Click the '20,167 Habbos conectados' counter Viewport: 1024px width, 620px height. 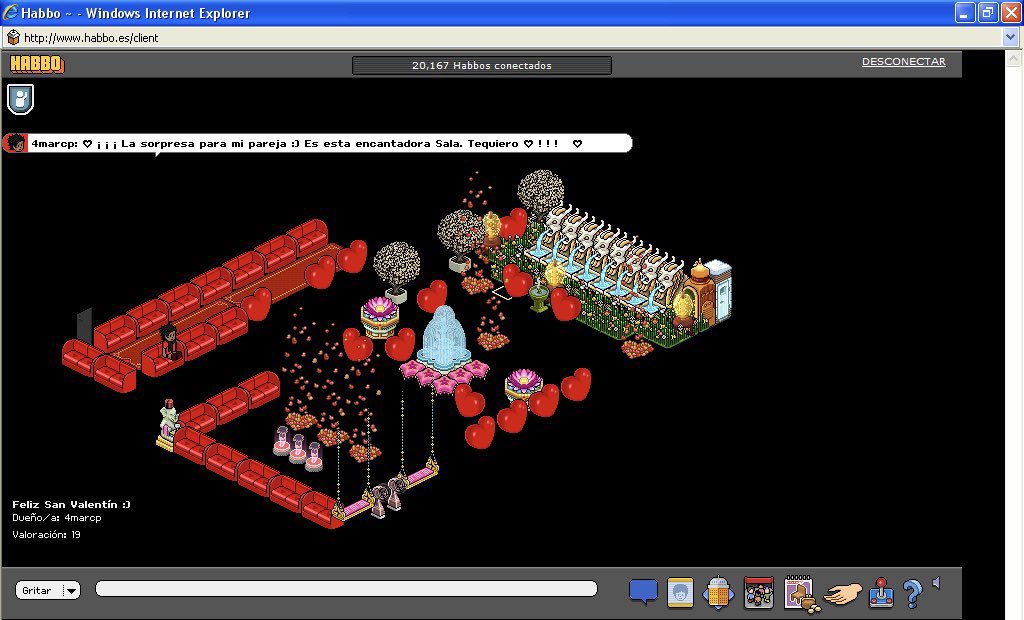click(x=481, y=65)
